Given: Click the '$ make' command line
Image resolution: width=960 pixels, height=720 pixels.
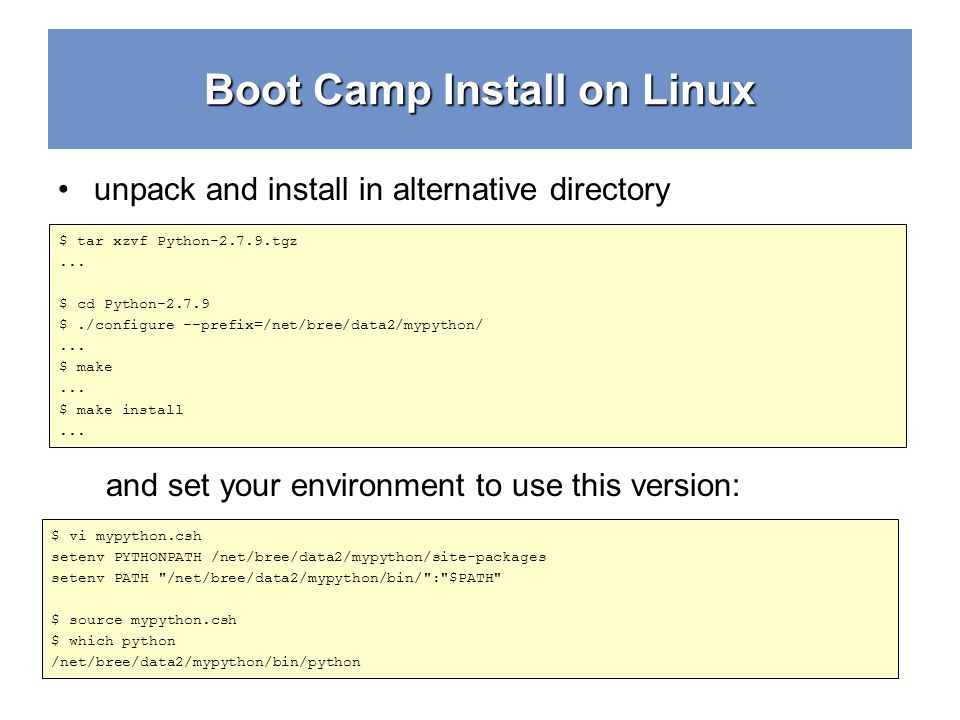Looking at the screenshot, I should [86, 367].
